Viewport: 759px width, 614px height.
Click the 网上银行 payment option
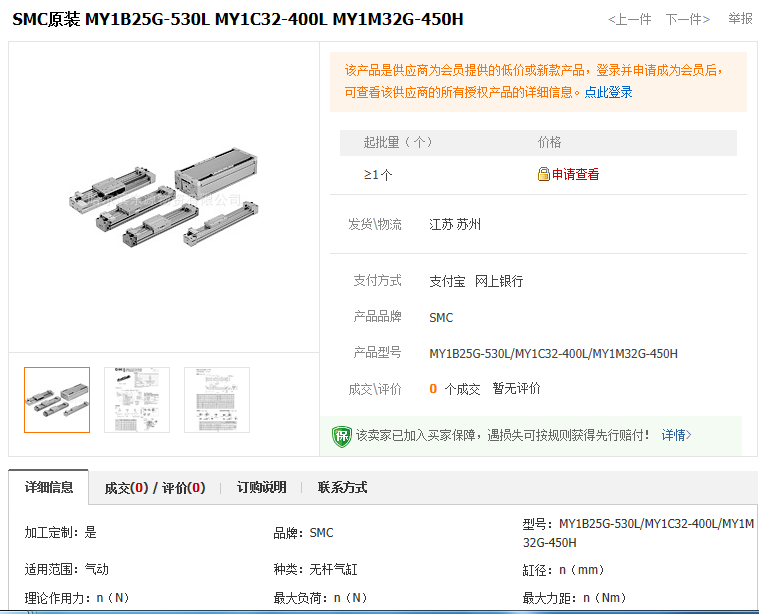(498, 281)
